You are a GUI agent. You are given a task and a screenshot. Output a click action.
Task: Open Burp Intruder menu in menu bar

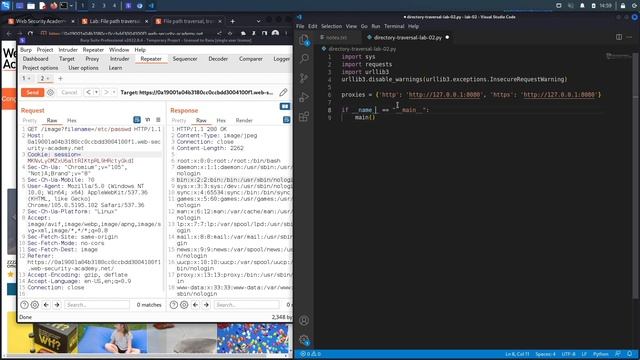click(68, 50)
